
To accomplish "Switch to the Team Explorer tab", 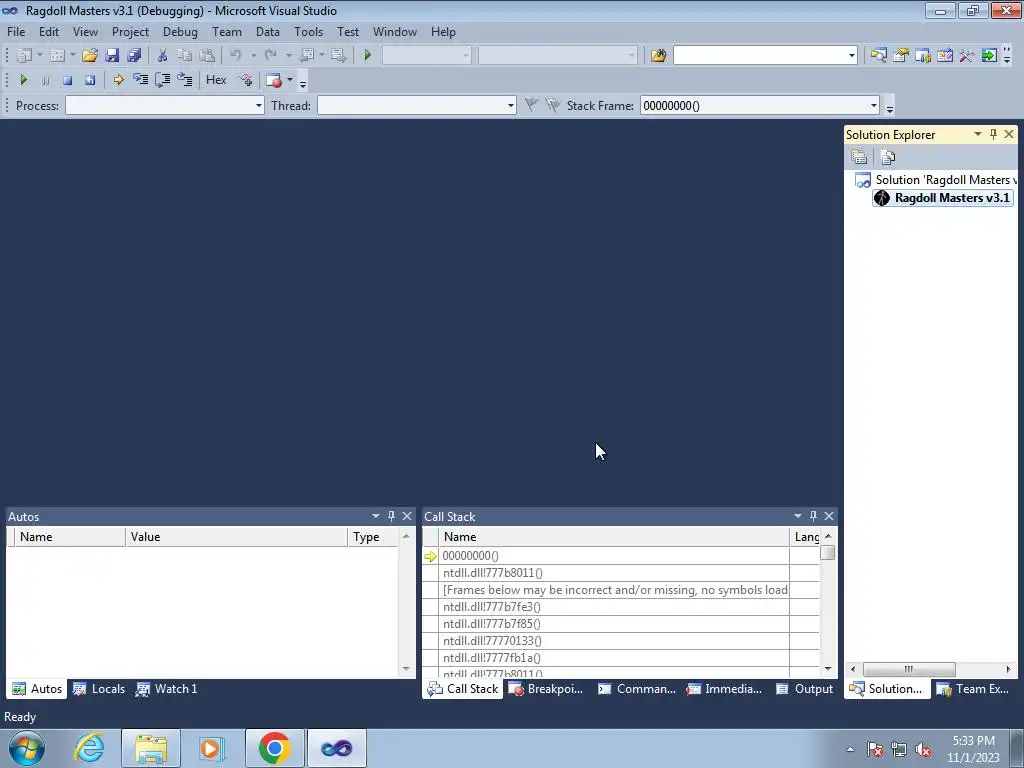I will 973,689.
